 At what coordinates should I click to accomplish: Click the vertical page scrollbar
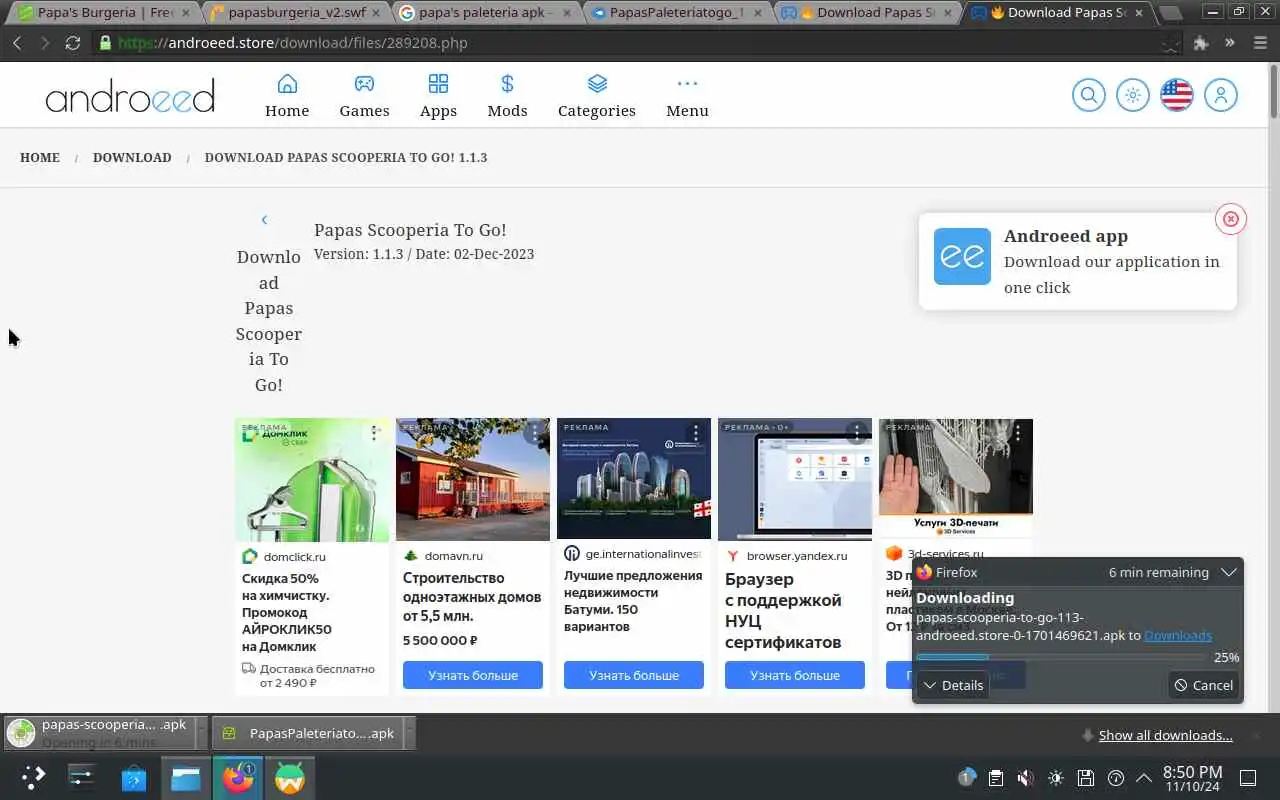click(x=1273, y=90)
